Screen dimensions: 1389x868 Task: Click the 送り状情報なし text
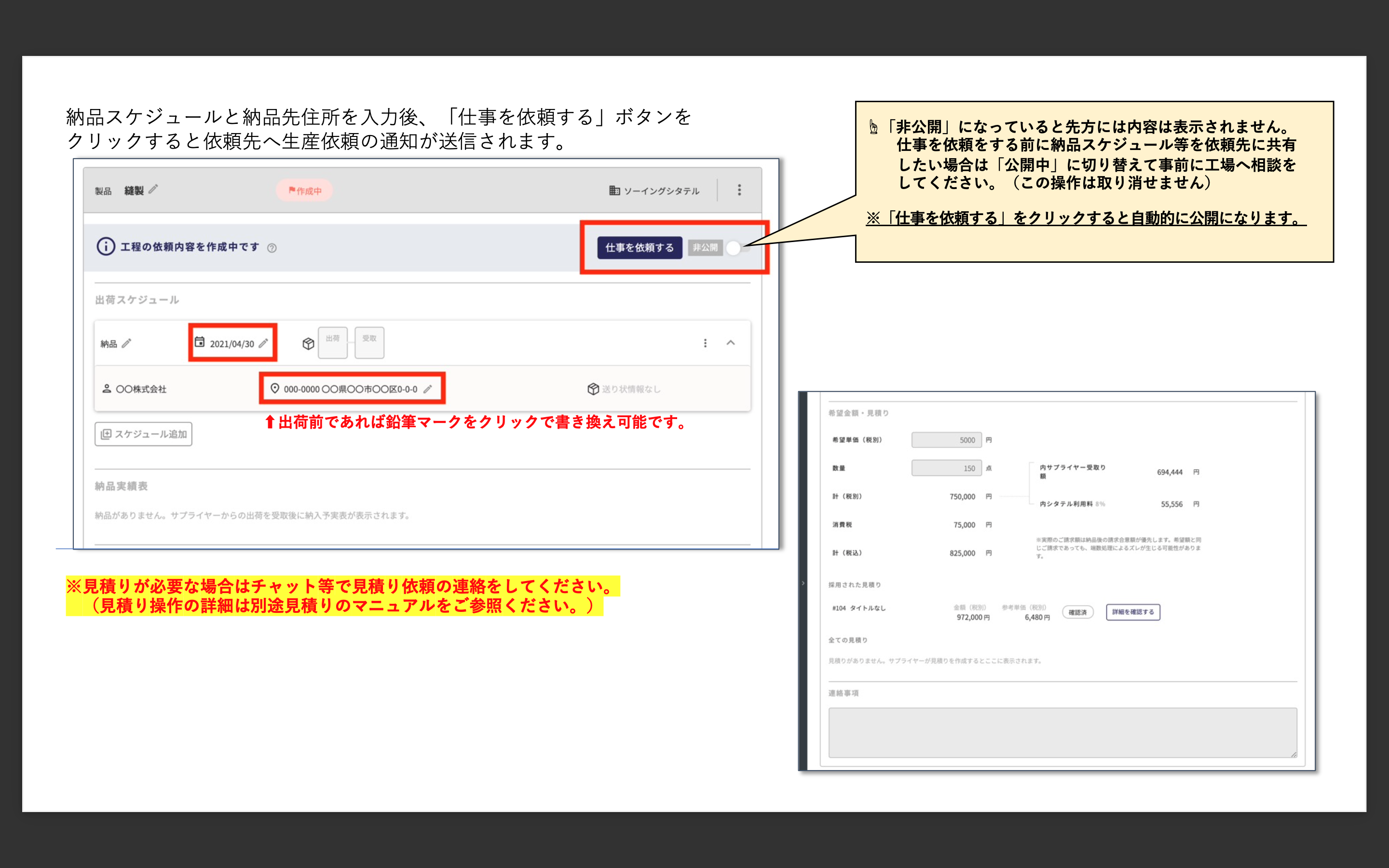pyautogui.click(x=631, y=389)
